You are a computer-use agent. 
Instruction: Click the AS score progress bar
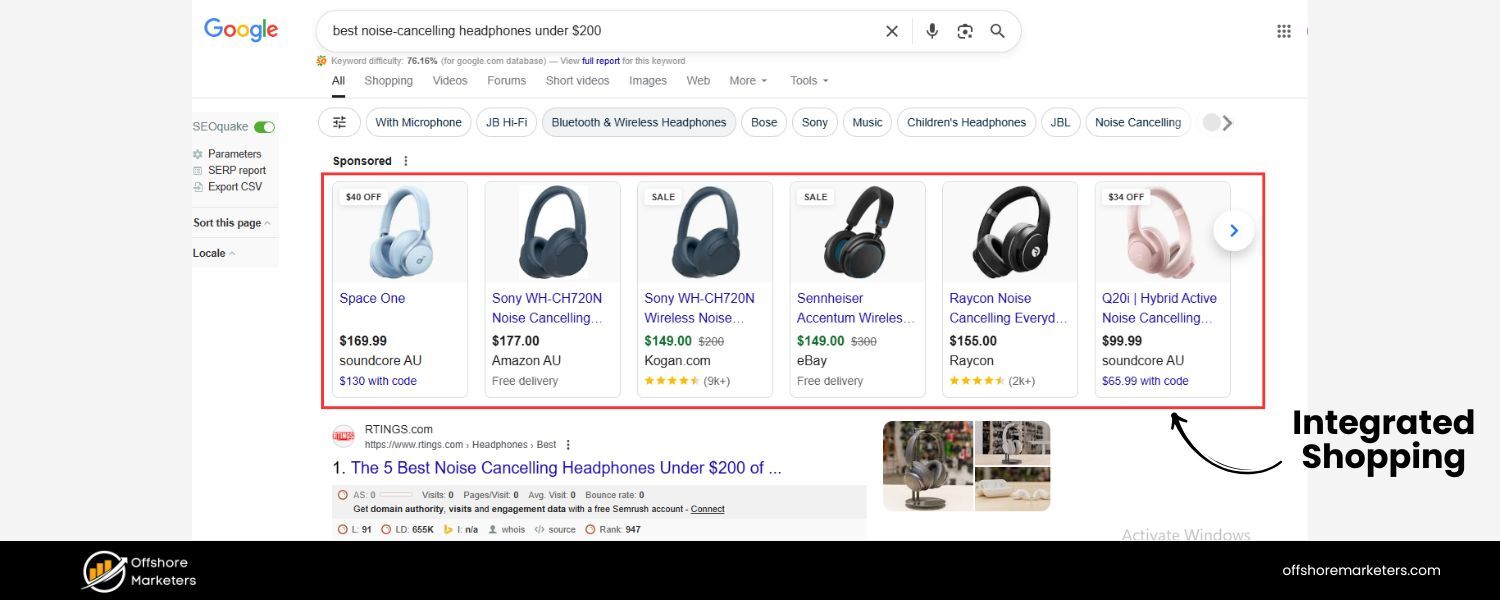(x=395, y=494)
